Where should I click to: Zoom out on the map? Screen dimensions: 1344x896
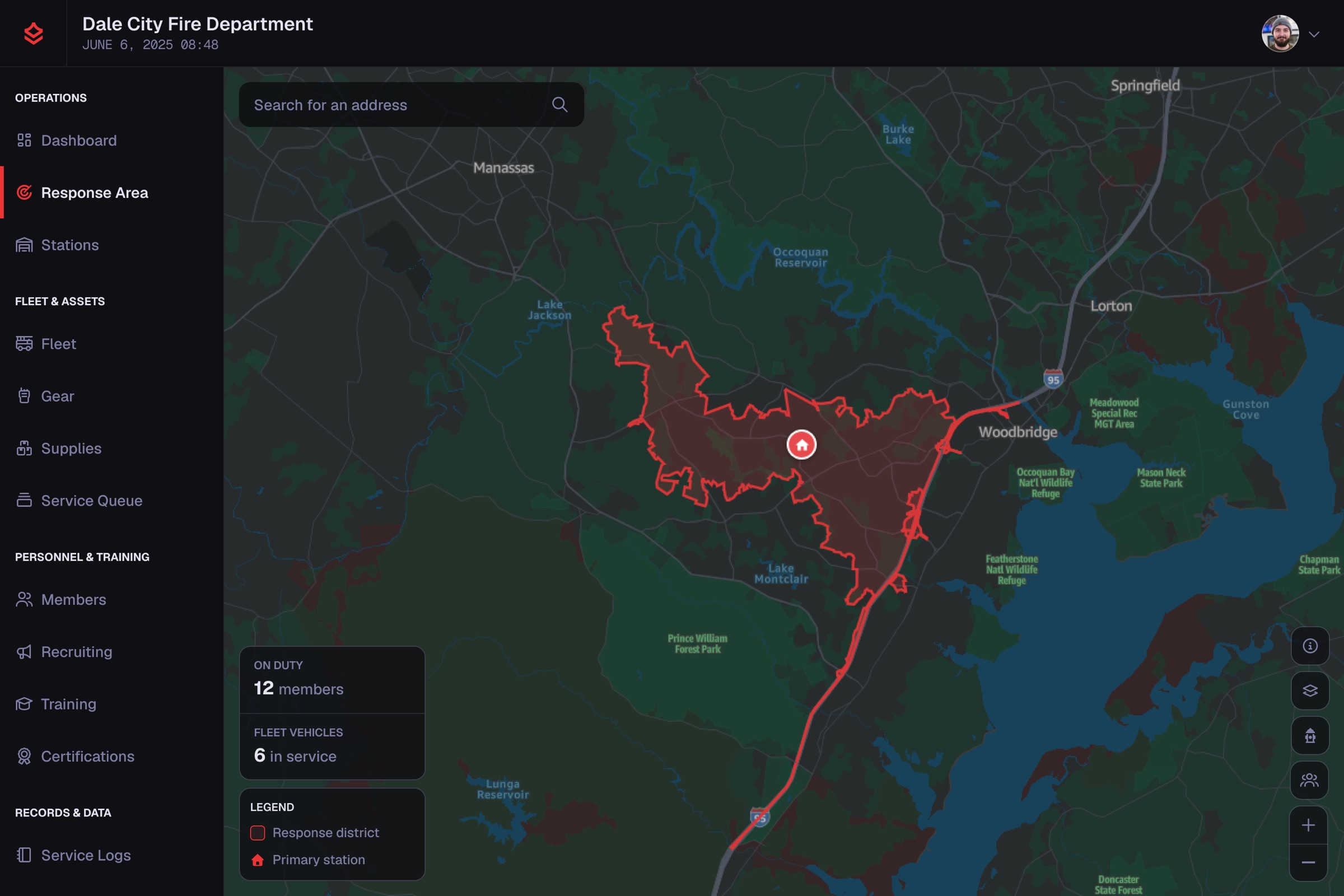click(x=1309, y=863)
